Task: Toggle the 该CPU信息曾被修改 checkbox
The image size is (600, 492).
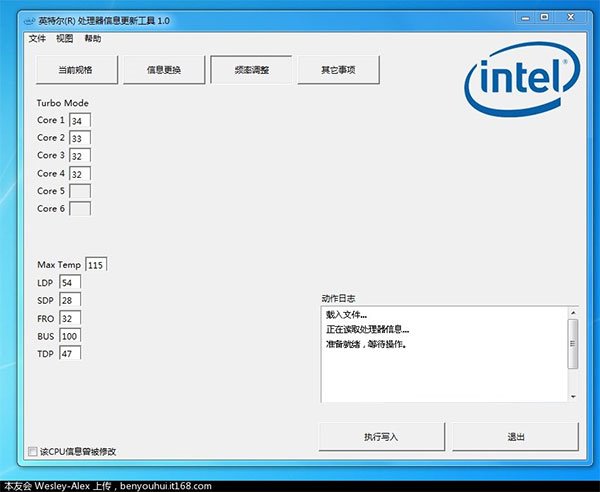Action: 33,451
